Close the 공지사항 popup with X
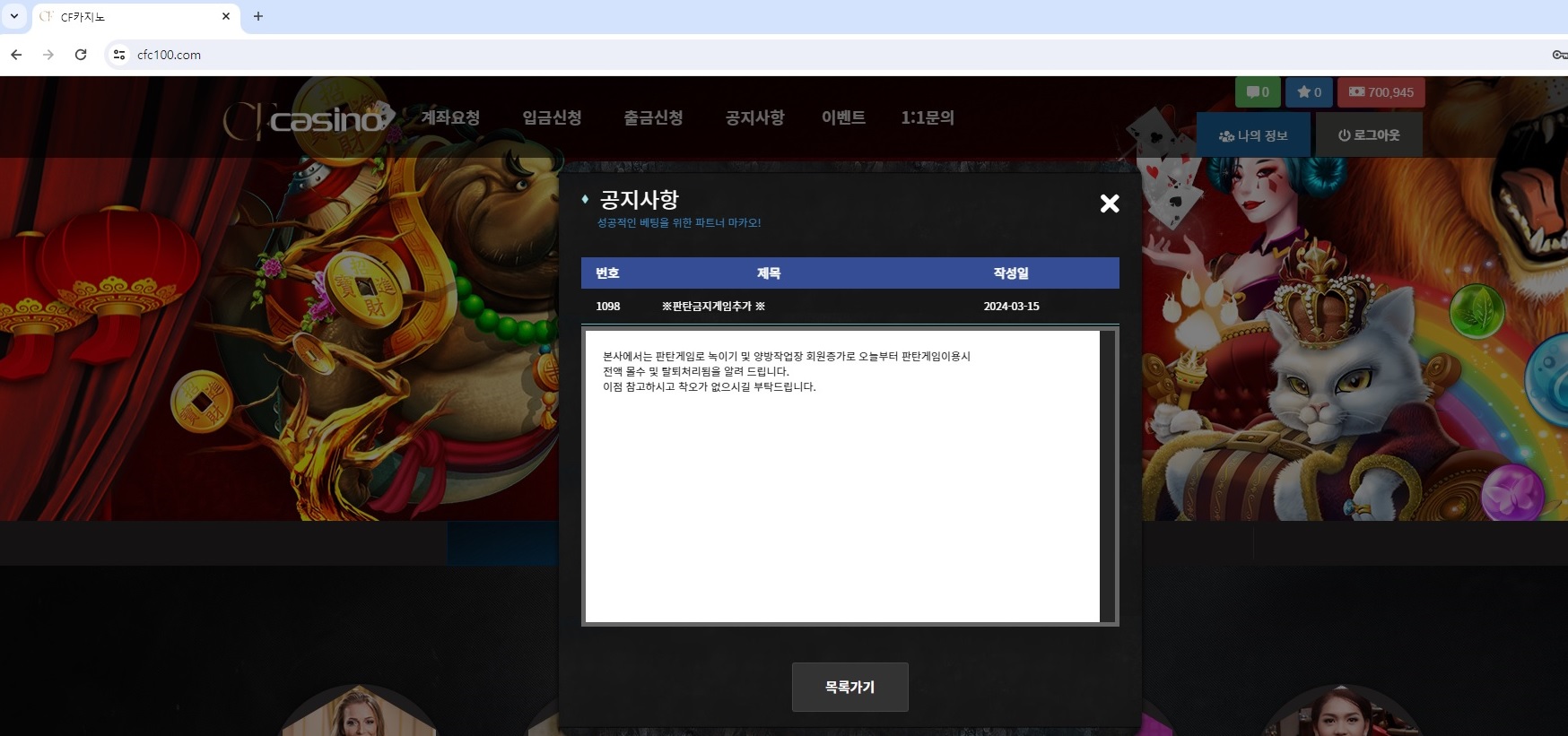Image resolution: width=1568 pixels, height=736 pixels. 1110,203
